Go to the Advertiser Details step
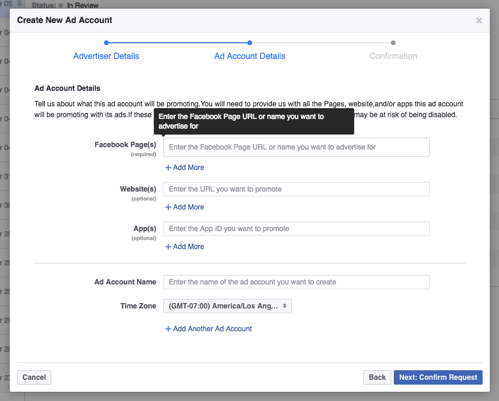This screenshot has width=499, height=401. (106, 56)
